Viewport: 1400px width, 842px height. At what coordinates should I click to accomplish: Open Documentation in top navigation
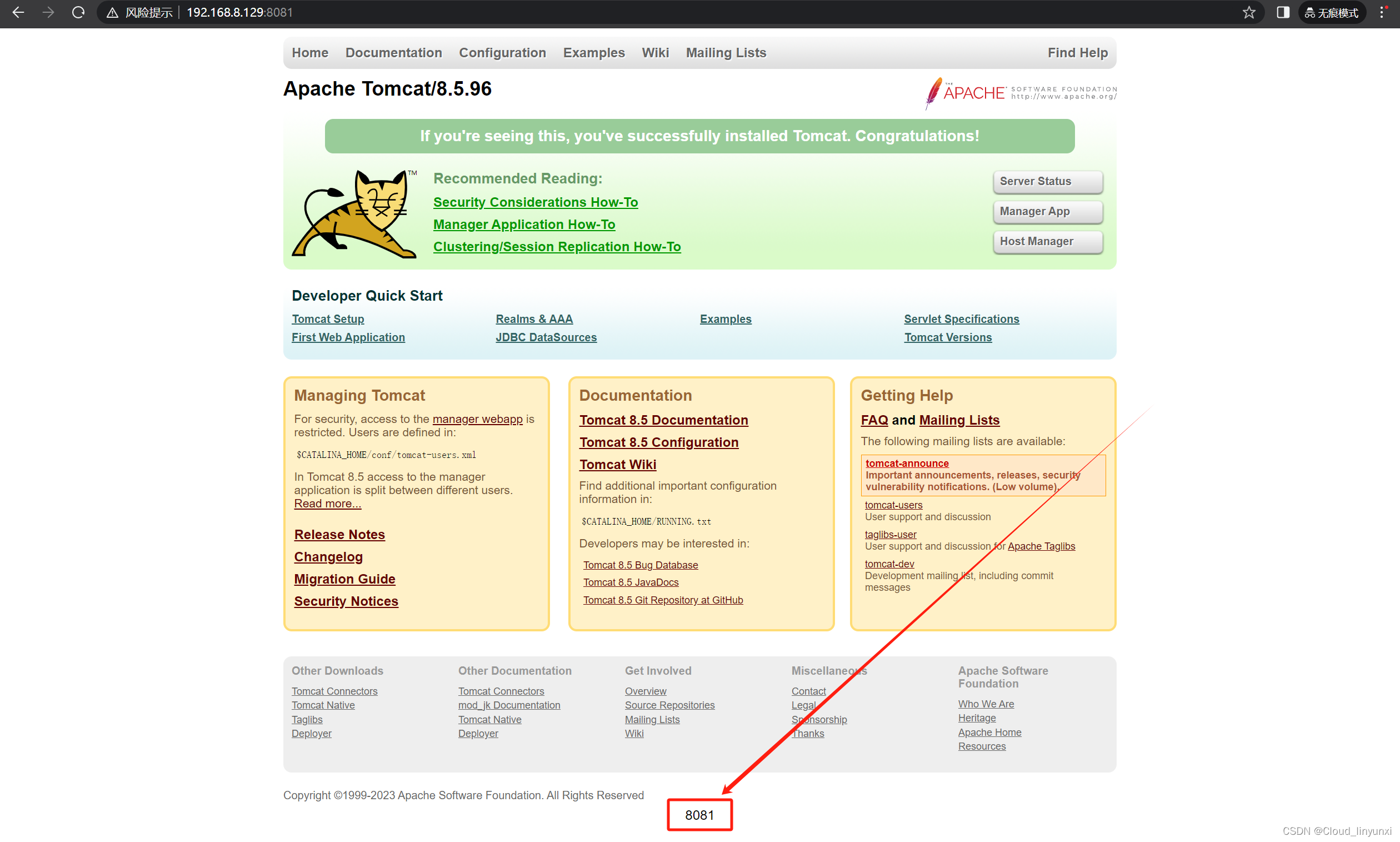pyautogui.click(x=393, y=53)
